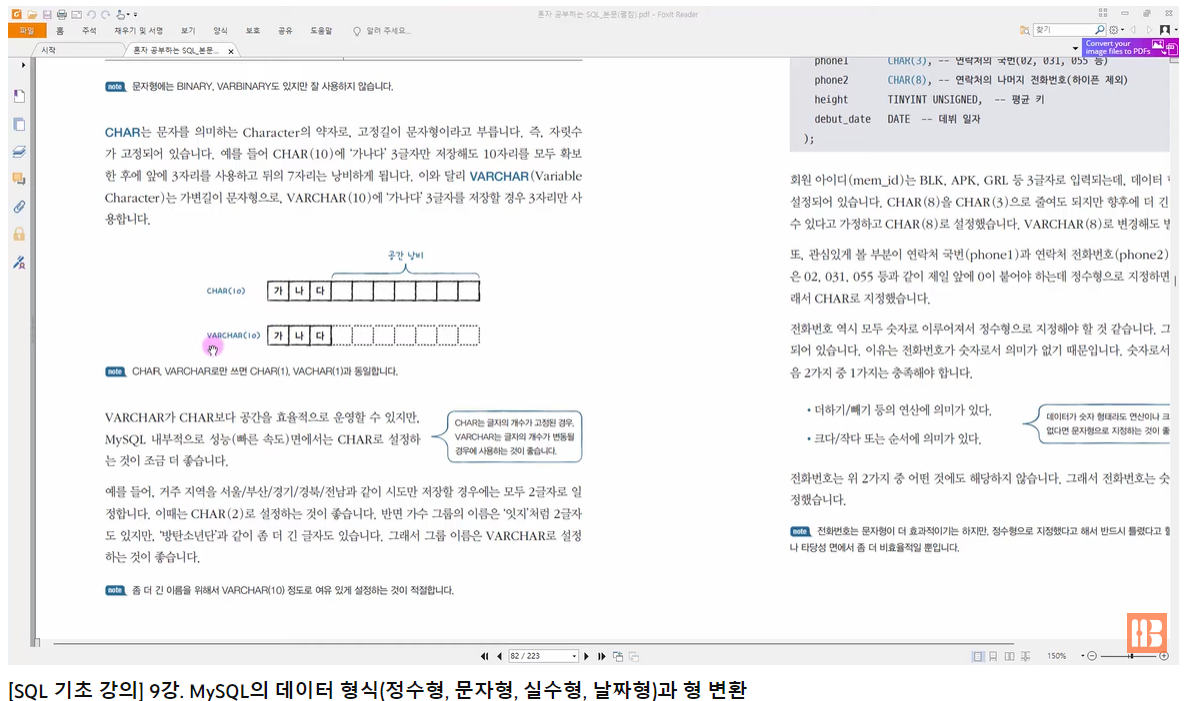Open the 채우기 및 서명 tab
This screenshot has height=701, width=1185.
click(138, 31)
